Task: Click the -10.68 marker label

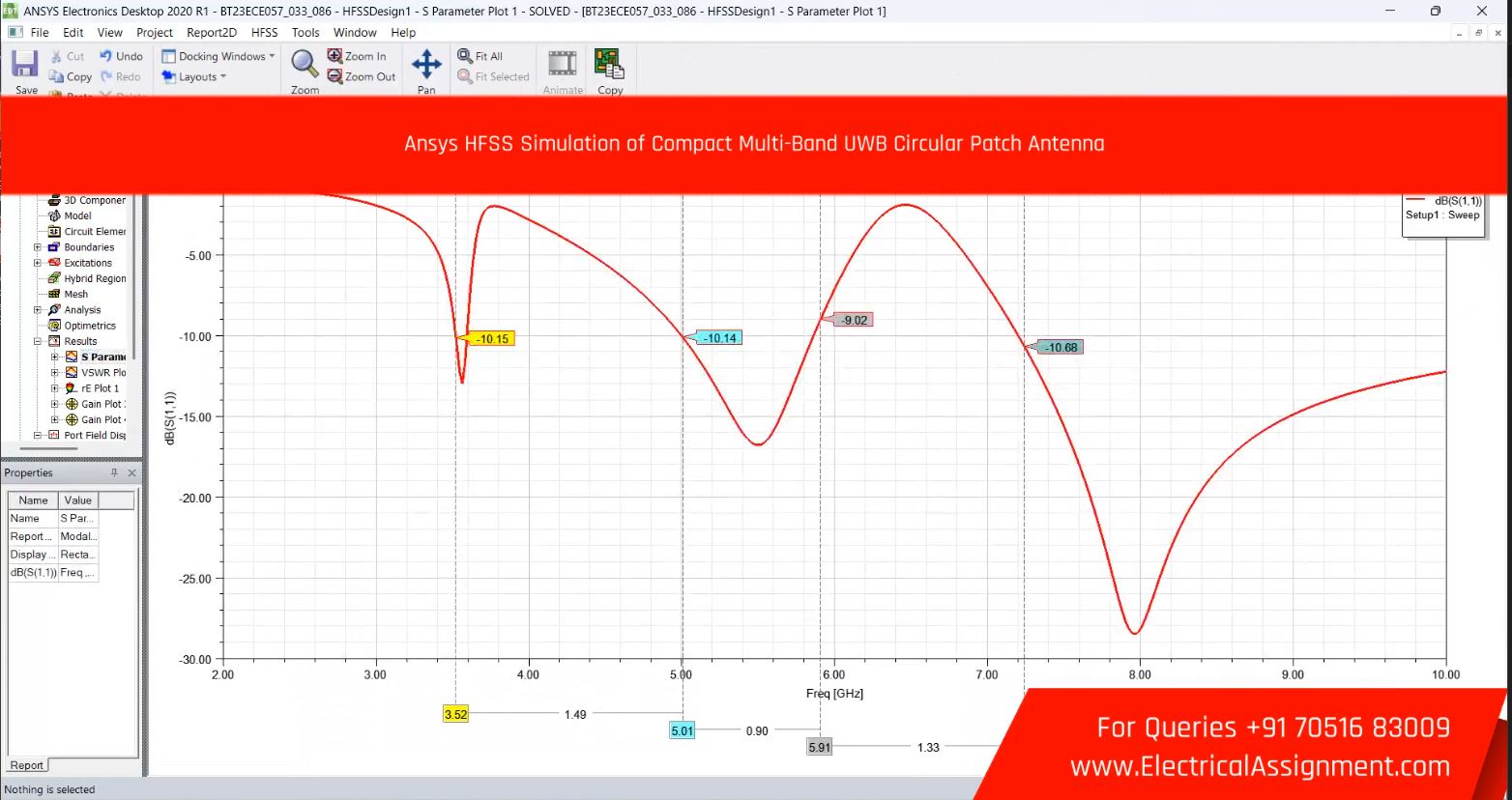Action: coord(1059,347)
